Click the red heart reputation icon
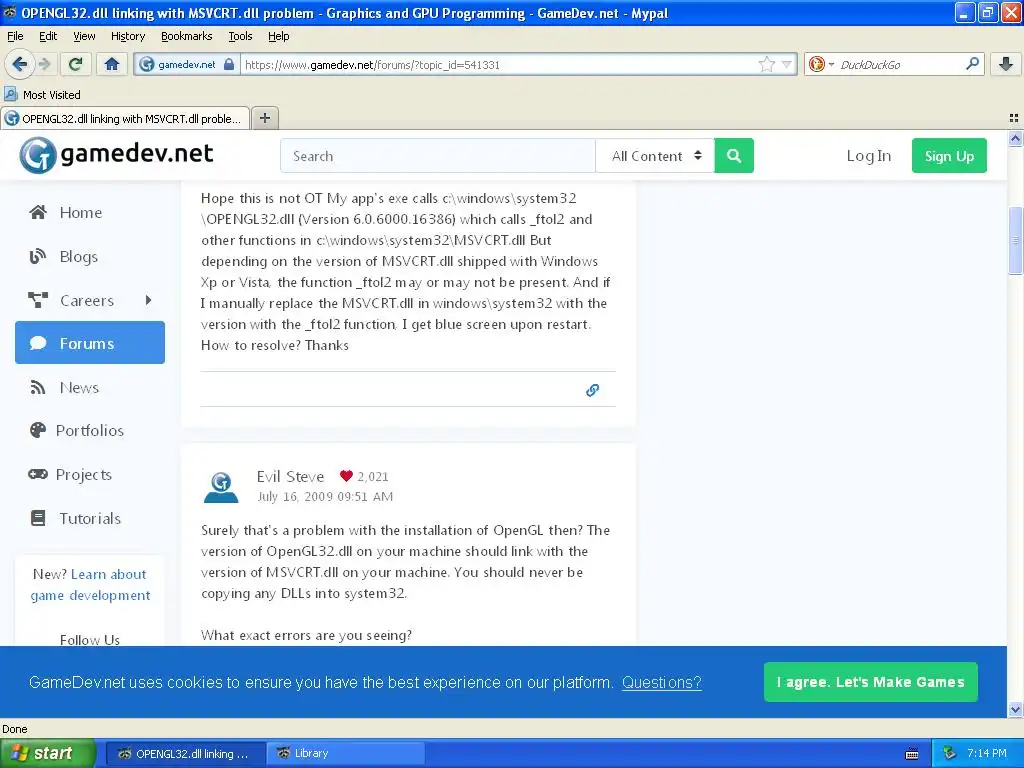Image resolution: width=1024 pixels, height=768 pixels. 346,476
